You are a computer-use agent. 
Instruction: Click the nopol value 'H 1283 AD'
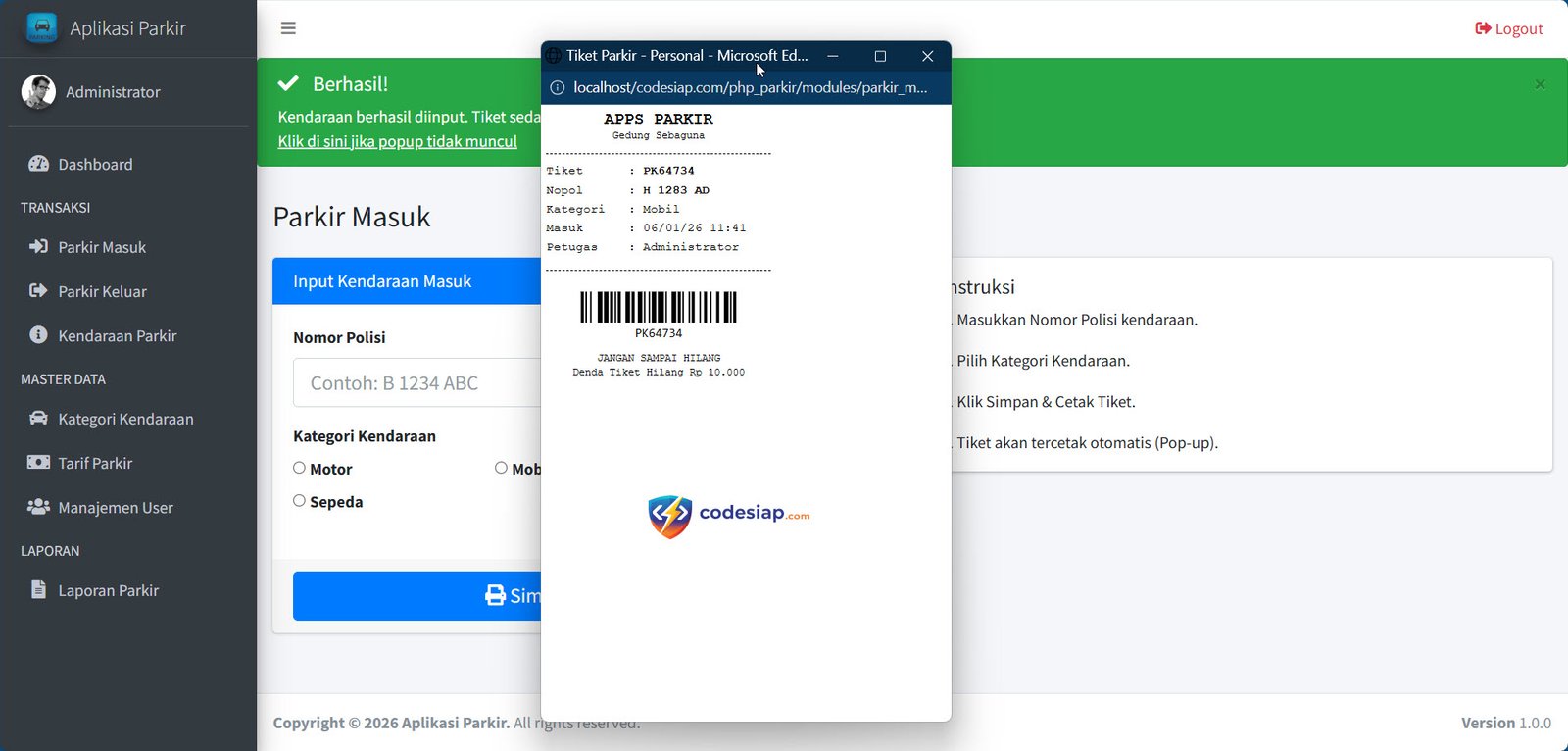click(x=676, y=190)
